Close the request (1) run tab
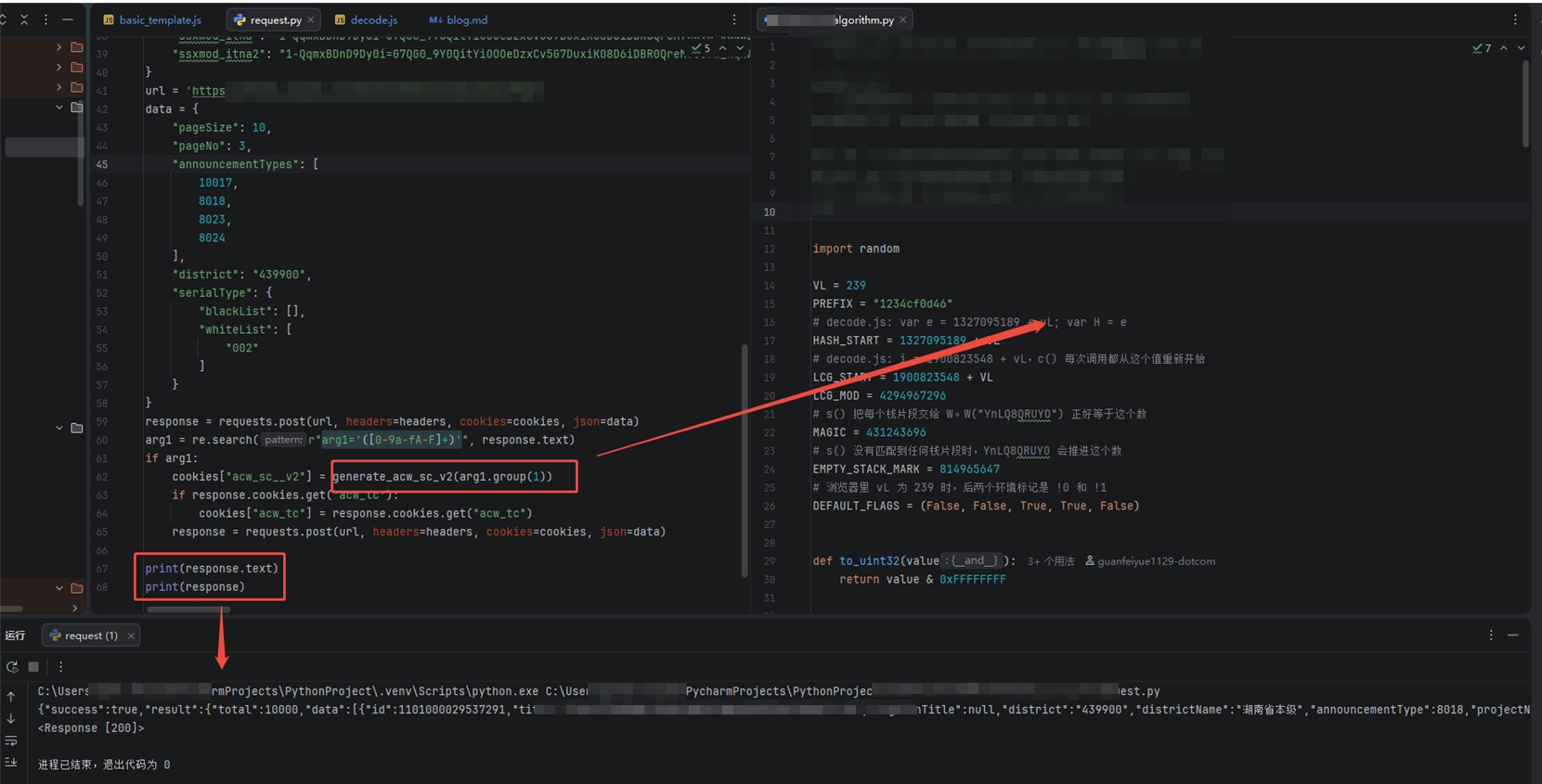 click(132, 636)
